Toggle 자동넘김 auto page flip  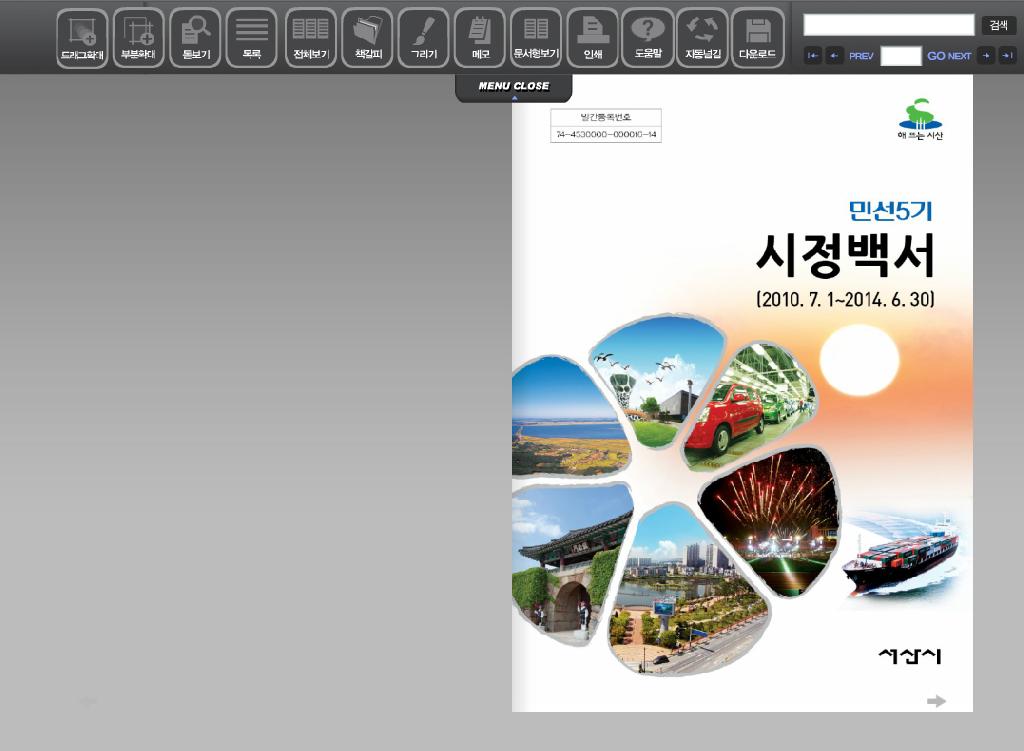[x=703, y=38]
